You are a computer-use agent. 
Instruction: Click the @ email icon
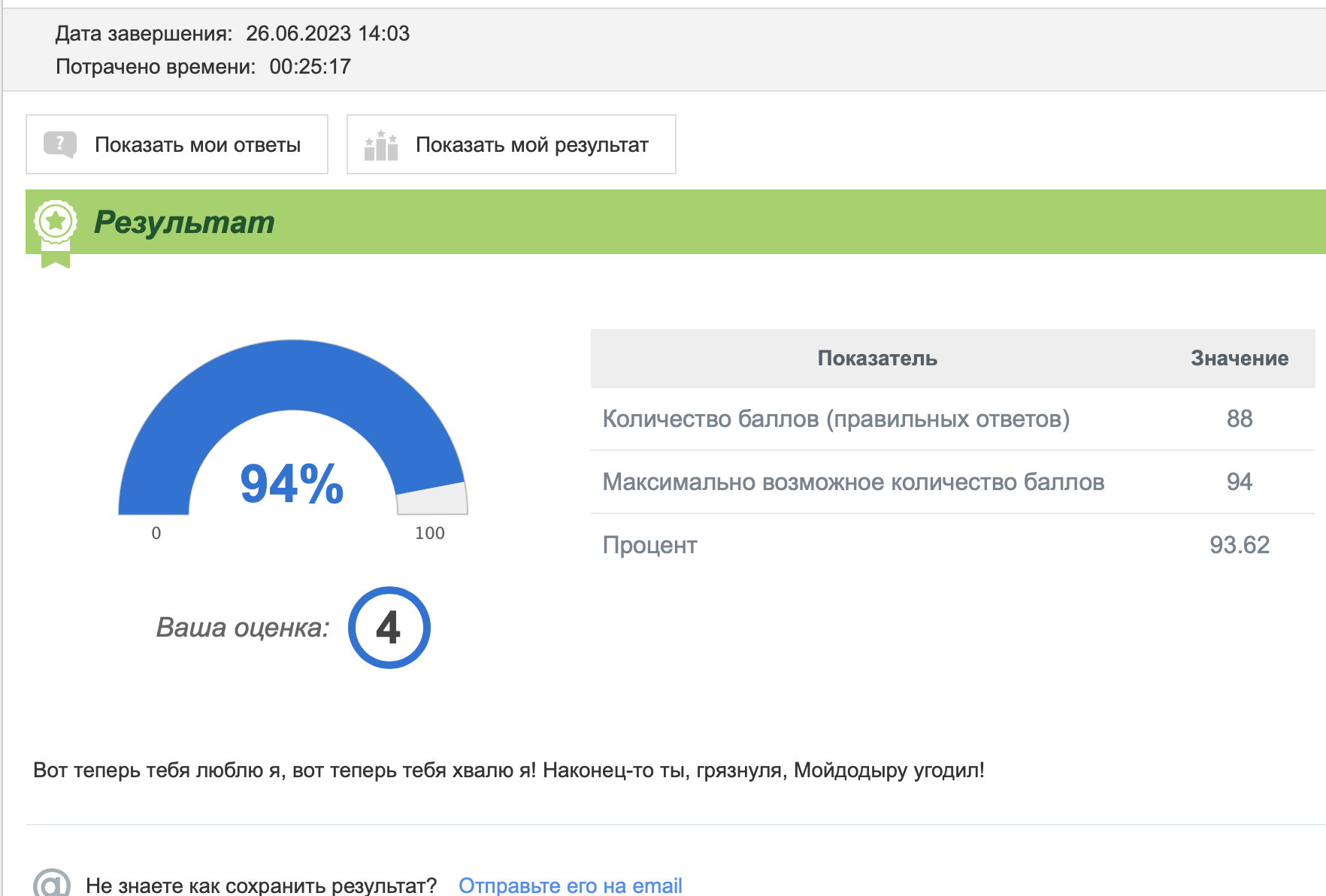pyautogui.click(x=52, y=882)
